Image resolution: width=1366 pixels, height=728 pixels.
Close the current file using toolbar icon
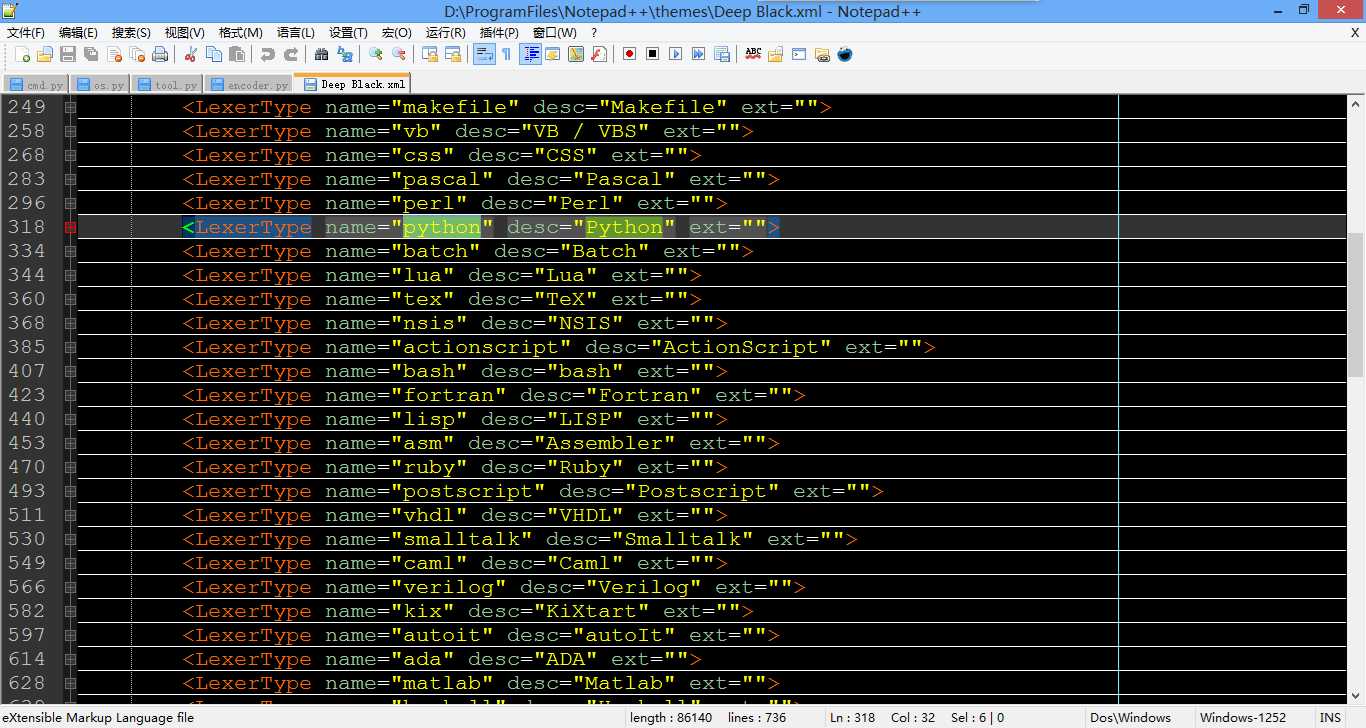tap(114, 54)
